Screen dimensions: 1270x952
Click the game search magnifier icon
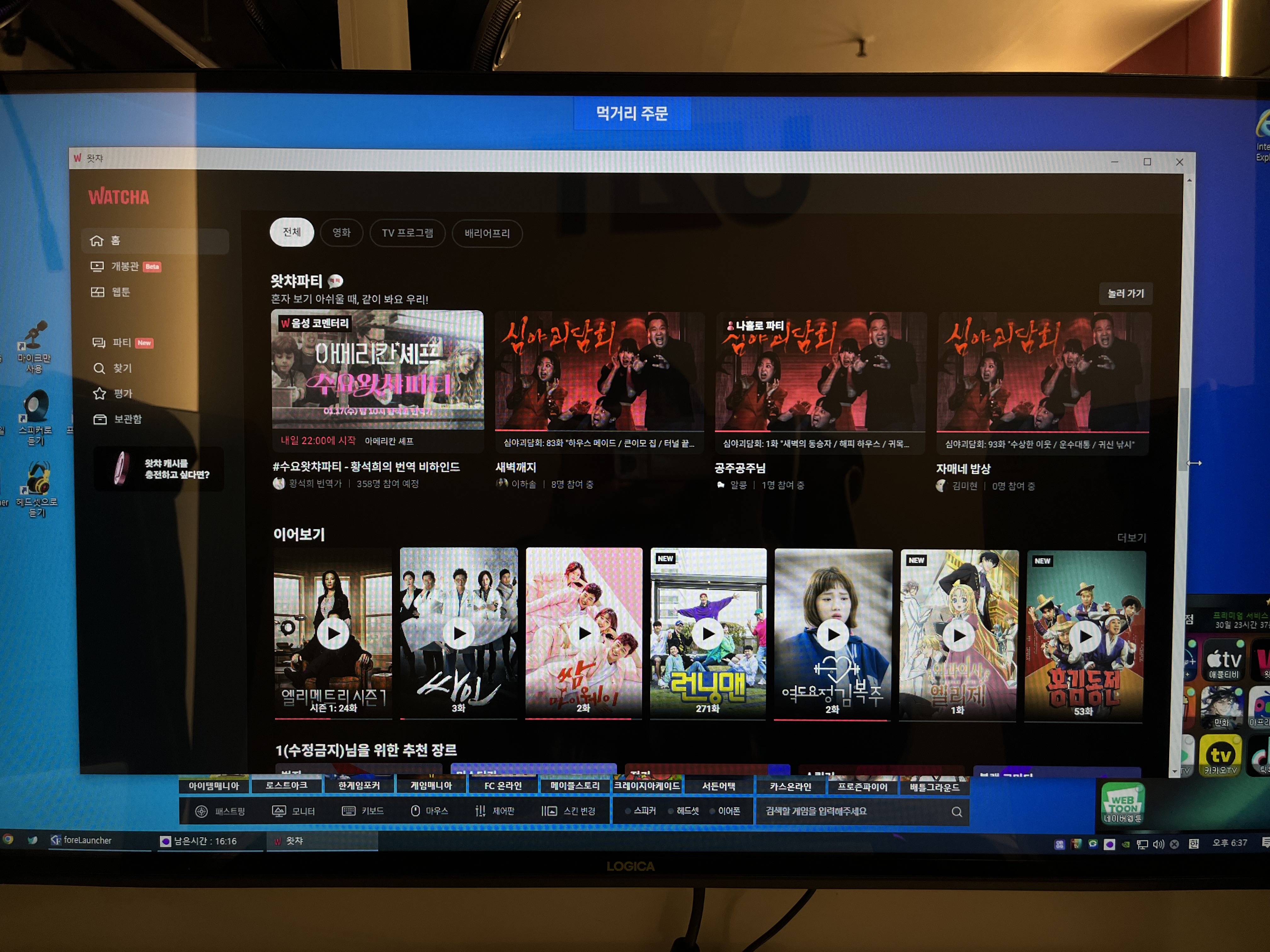click(957, 812)
